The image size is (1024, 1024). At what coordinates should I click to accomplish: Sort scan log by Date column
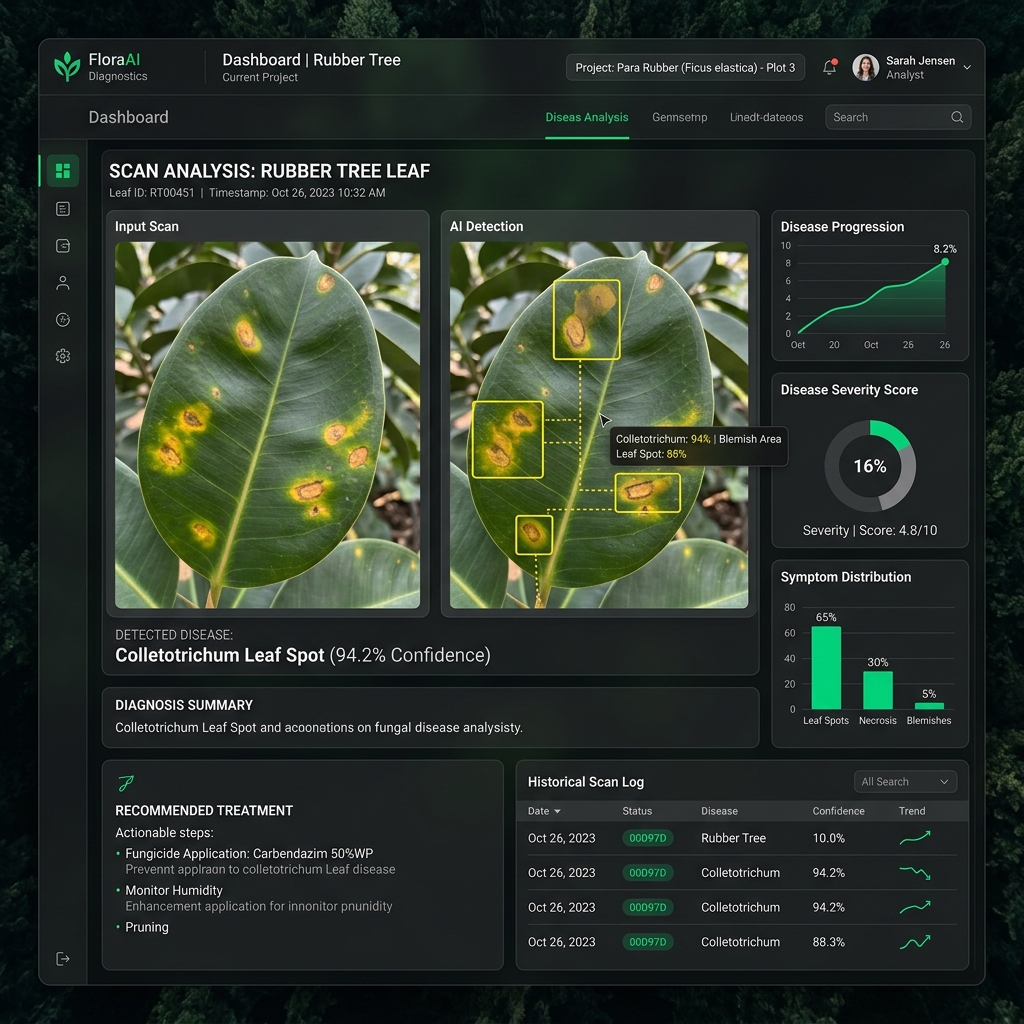(544, 811)
